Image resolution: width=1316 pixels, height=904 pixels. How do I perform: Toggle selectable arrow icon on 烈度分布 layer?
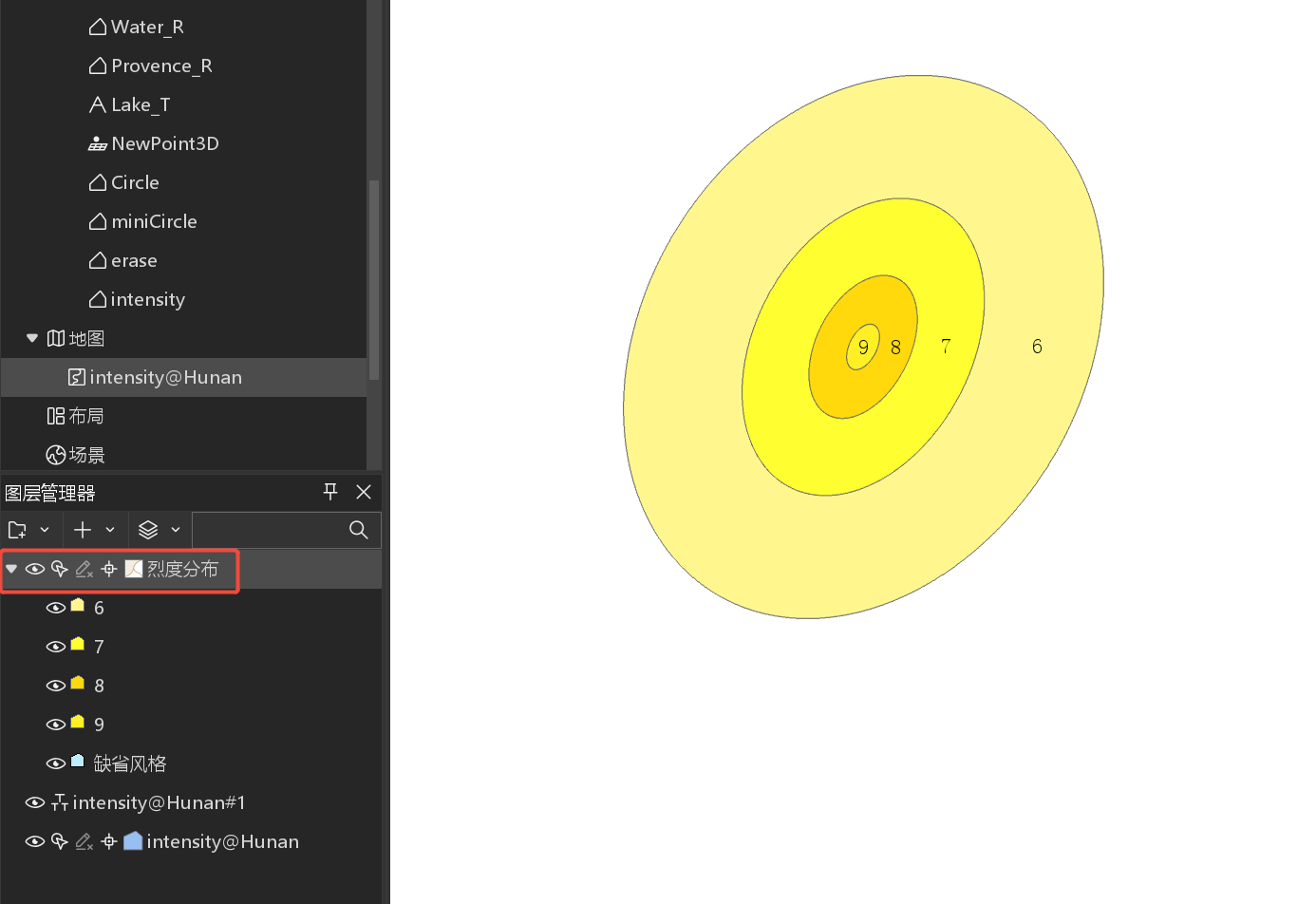[60, 569]
